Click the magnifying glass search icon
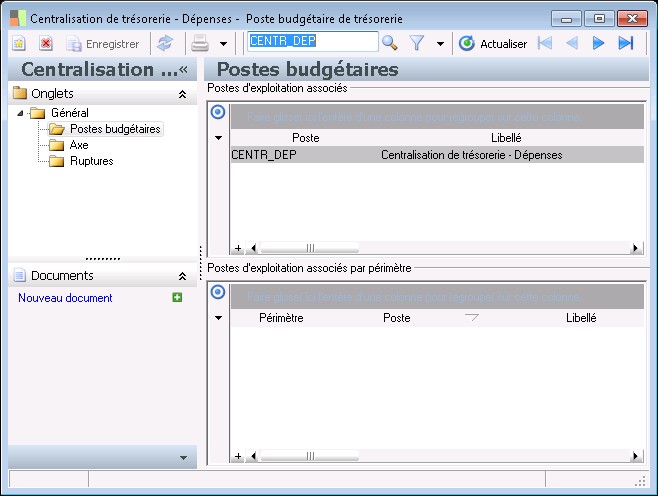Image resolution: width=658 pixels, height=496 pixels. (389, 43)
